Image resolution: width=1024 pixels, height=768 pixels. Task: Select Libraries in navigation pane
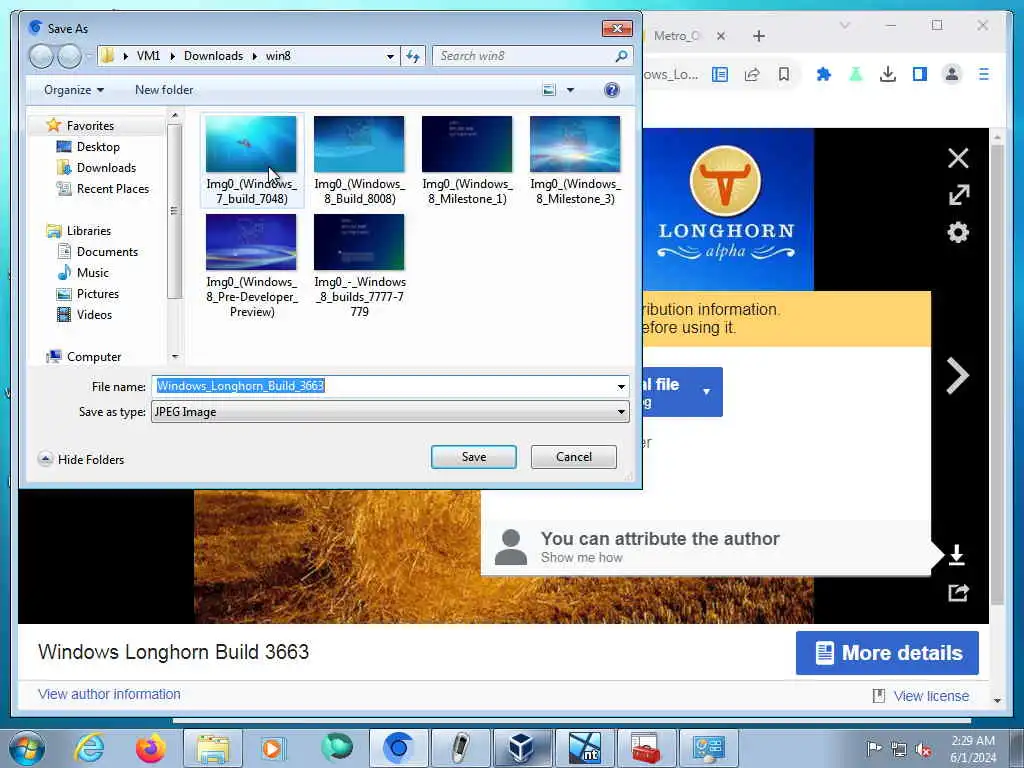[89, 231]
